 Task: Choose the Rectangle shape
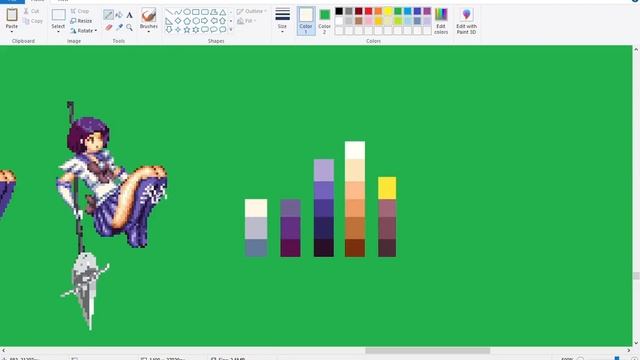[196, 12]
